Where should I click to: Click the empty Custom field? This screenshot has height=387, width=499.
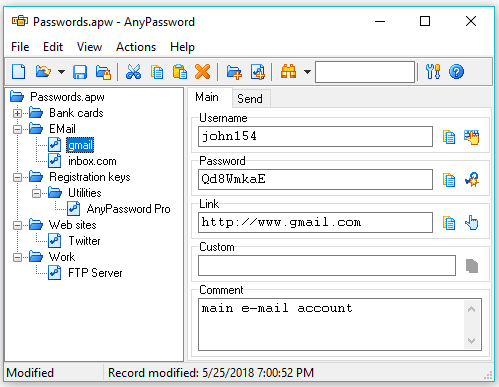pos(327,265)
